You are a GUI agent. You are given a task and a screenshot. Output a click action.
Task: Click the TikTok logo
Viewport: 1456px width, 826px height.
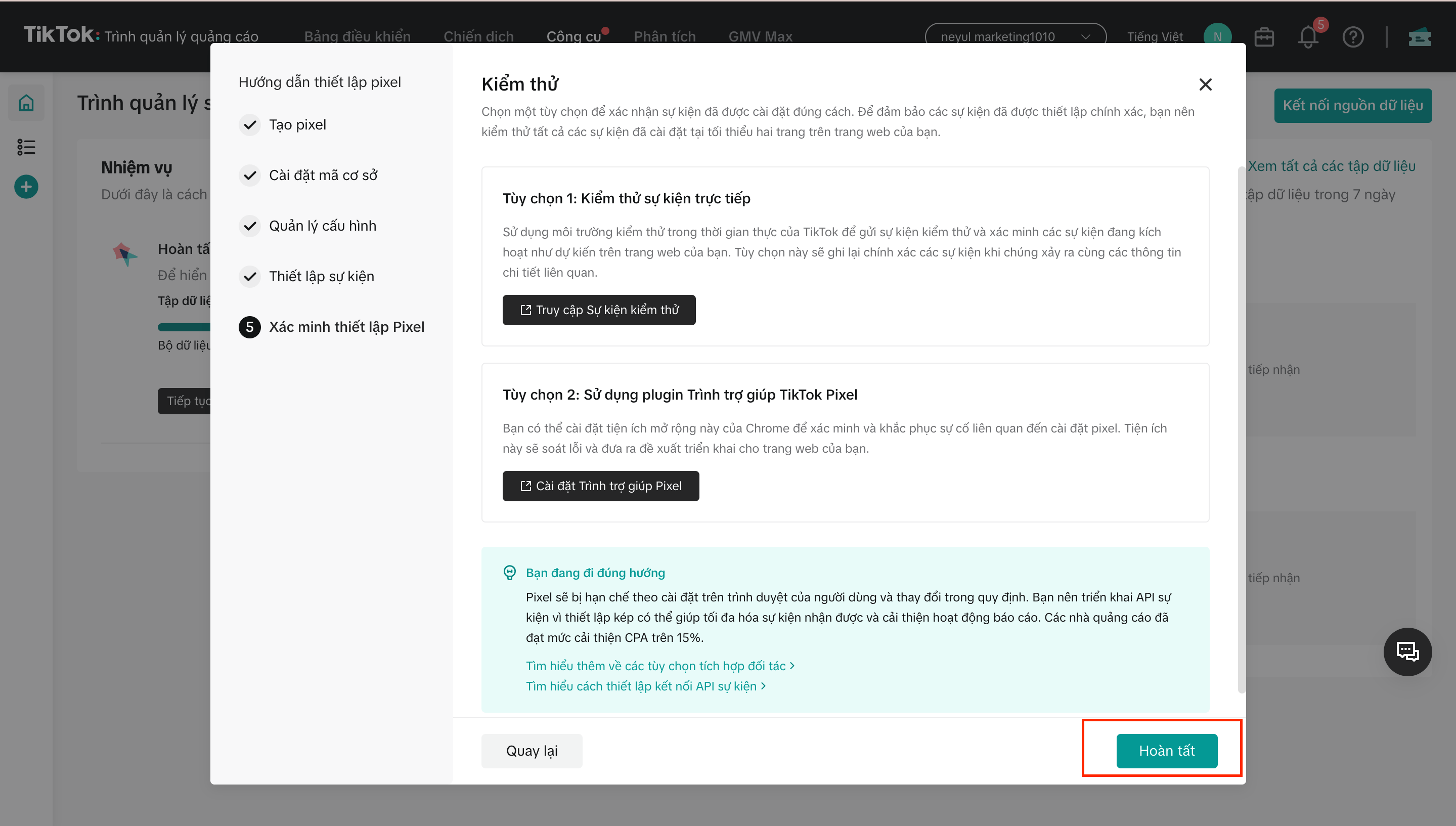point(61,34)
